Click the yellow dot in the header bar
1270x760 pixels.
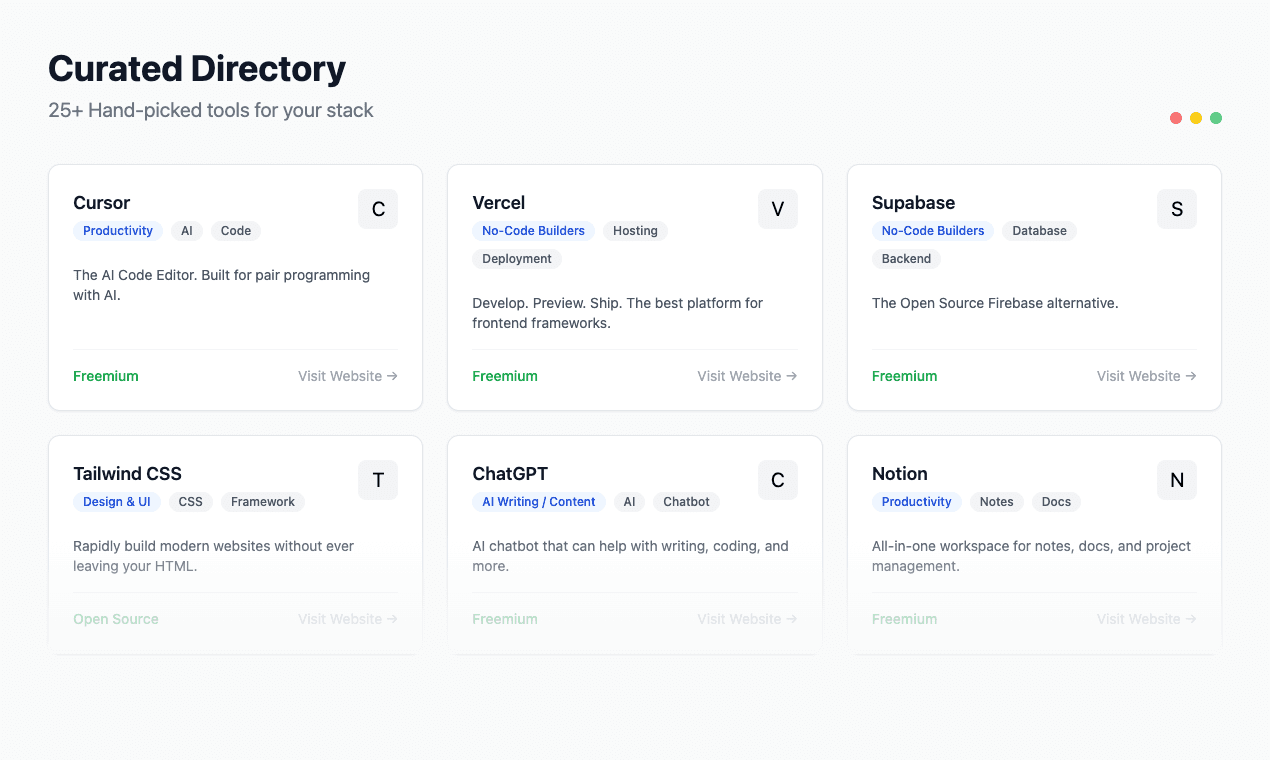coord(1196,118)
